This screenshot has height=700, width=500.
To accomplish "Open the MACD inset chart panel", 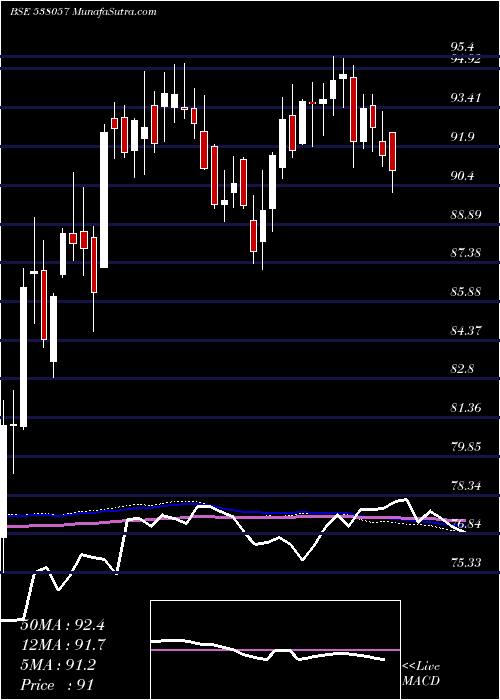I will tap(275, 650).
